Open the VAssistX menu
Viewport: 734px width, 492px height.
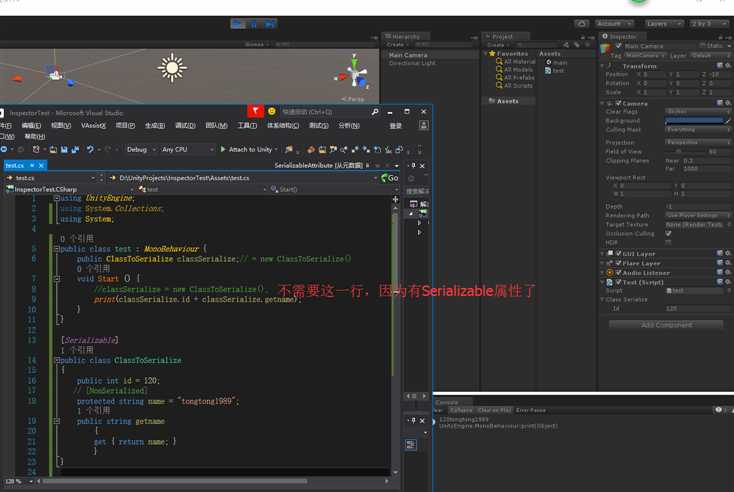93,125
